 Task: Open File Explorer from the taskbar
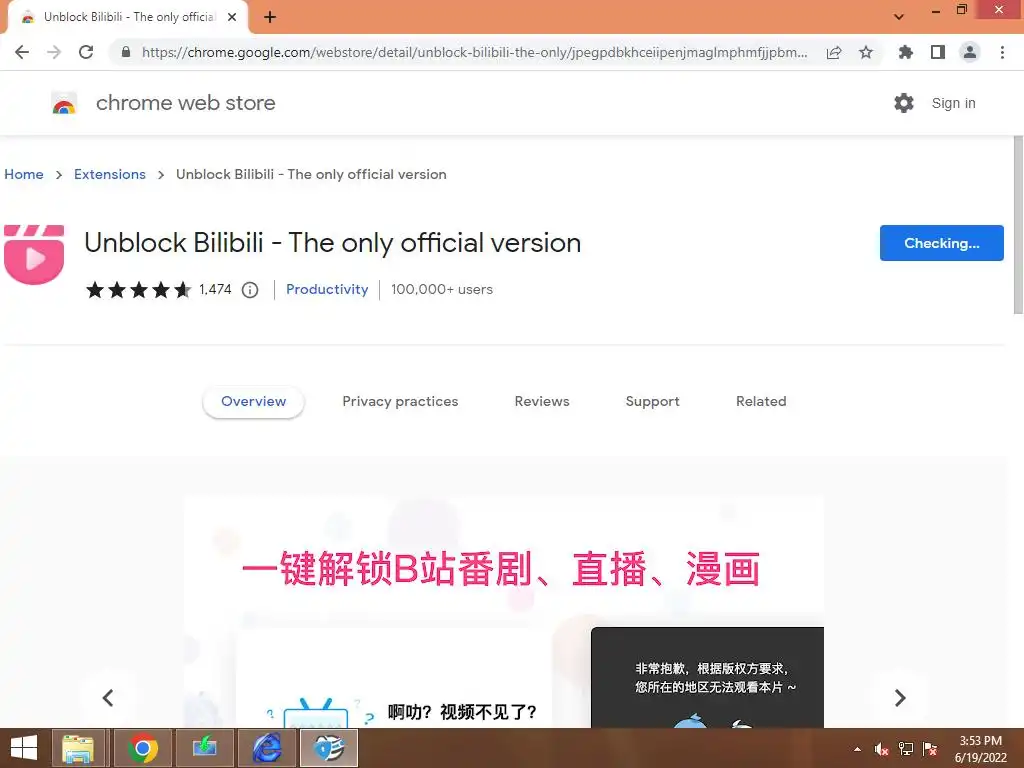(78, 748)
